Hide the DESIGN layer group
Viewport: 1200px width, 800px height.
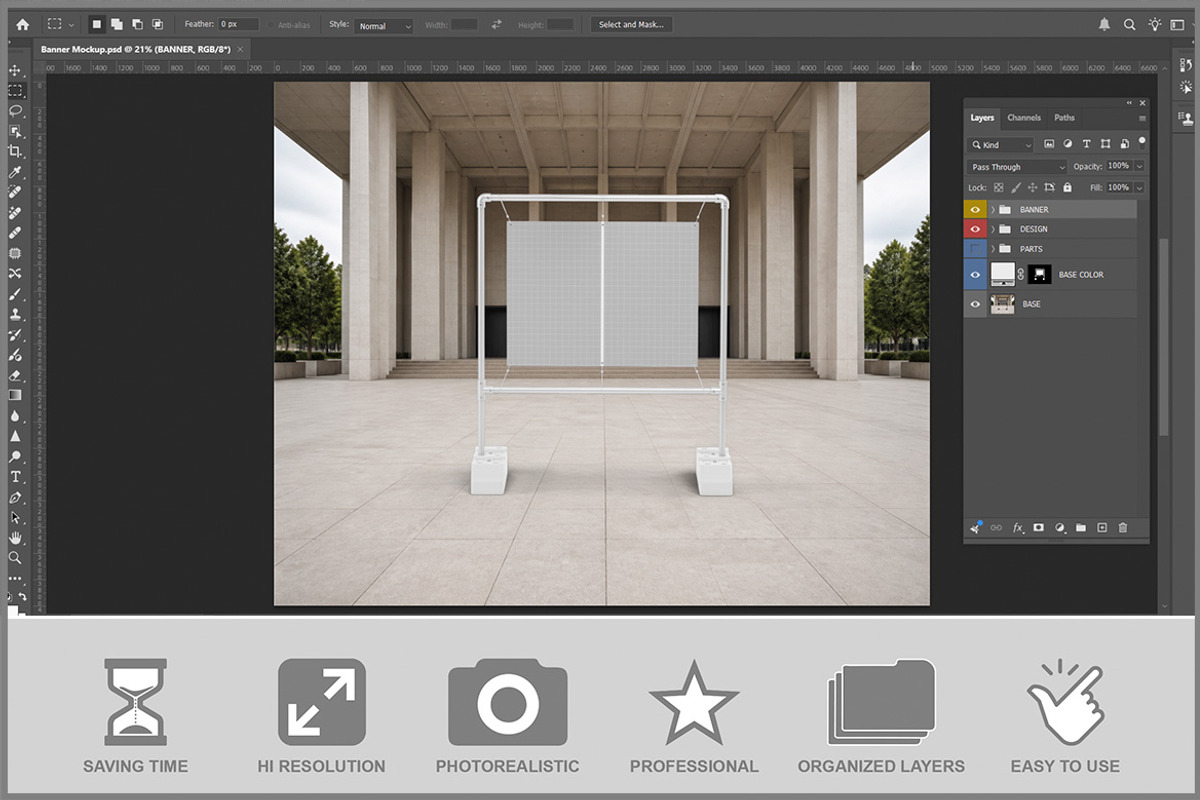click(x=976, y=229)
